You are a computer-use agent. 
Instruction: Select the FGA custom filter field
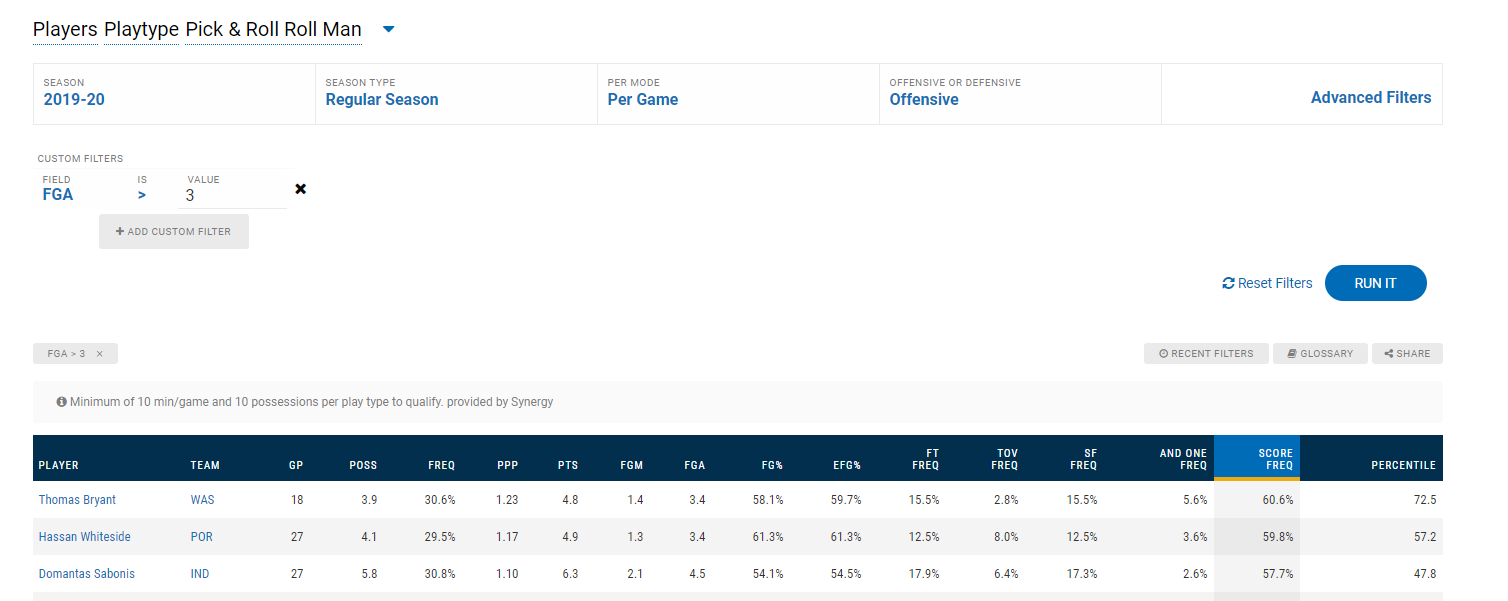click(58, 195)
